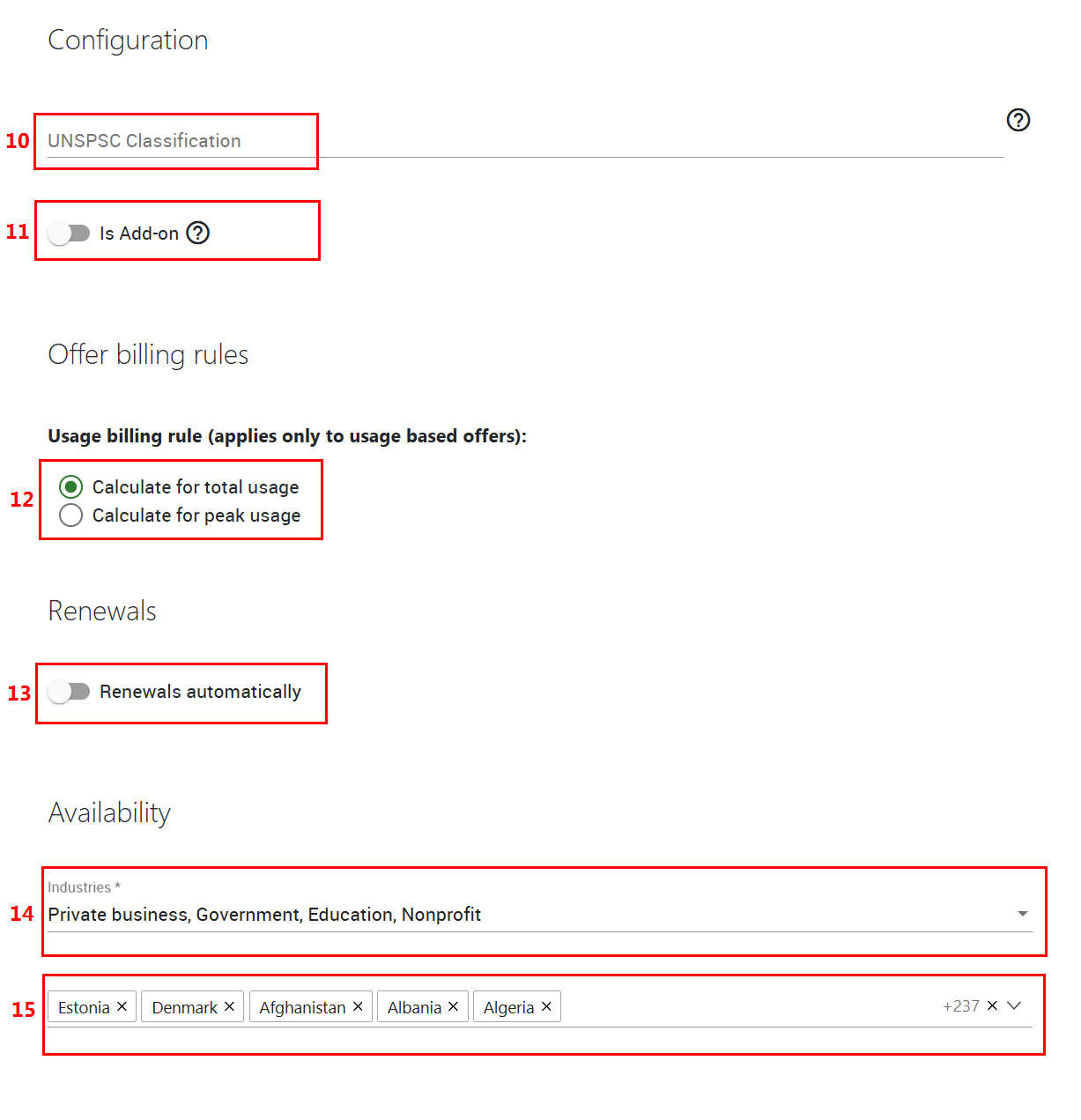Click the Estonia country tag
The height and width of the screenshot is (1120, 1081).
[x=84, y=1007]
